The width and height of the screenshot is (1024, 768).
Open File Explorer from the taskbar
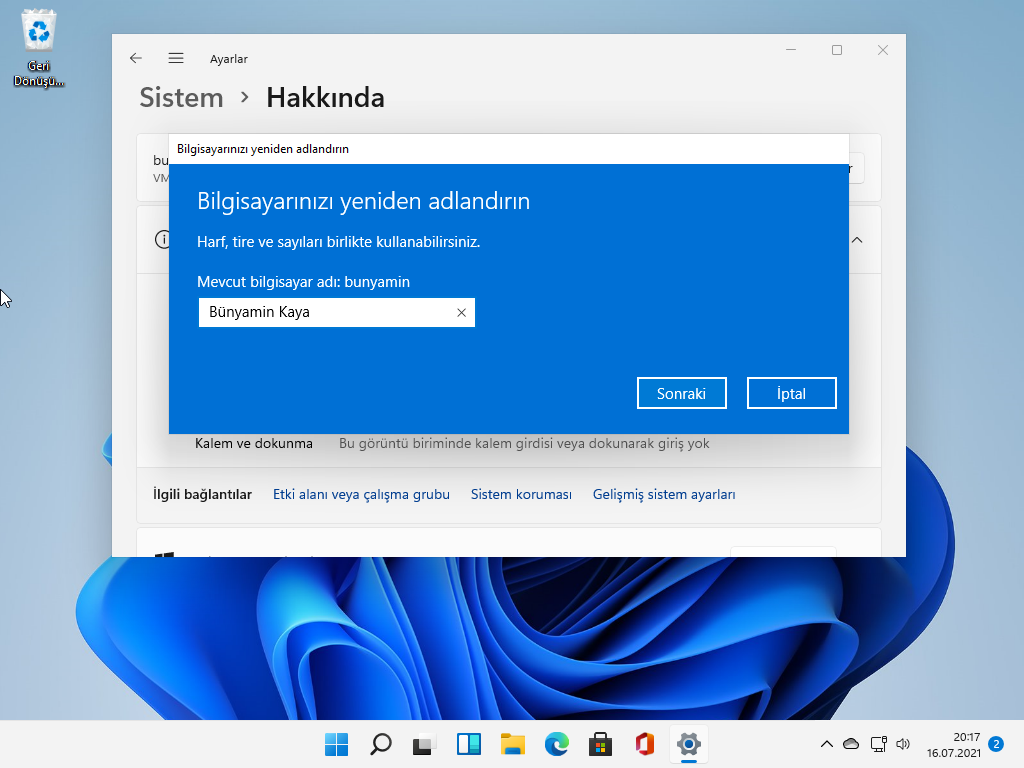pyautogui.click(x=512, y=744)
